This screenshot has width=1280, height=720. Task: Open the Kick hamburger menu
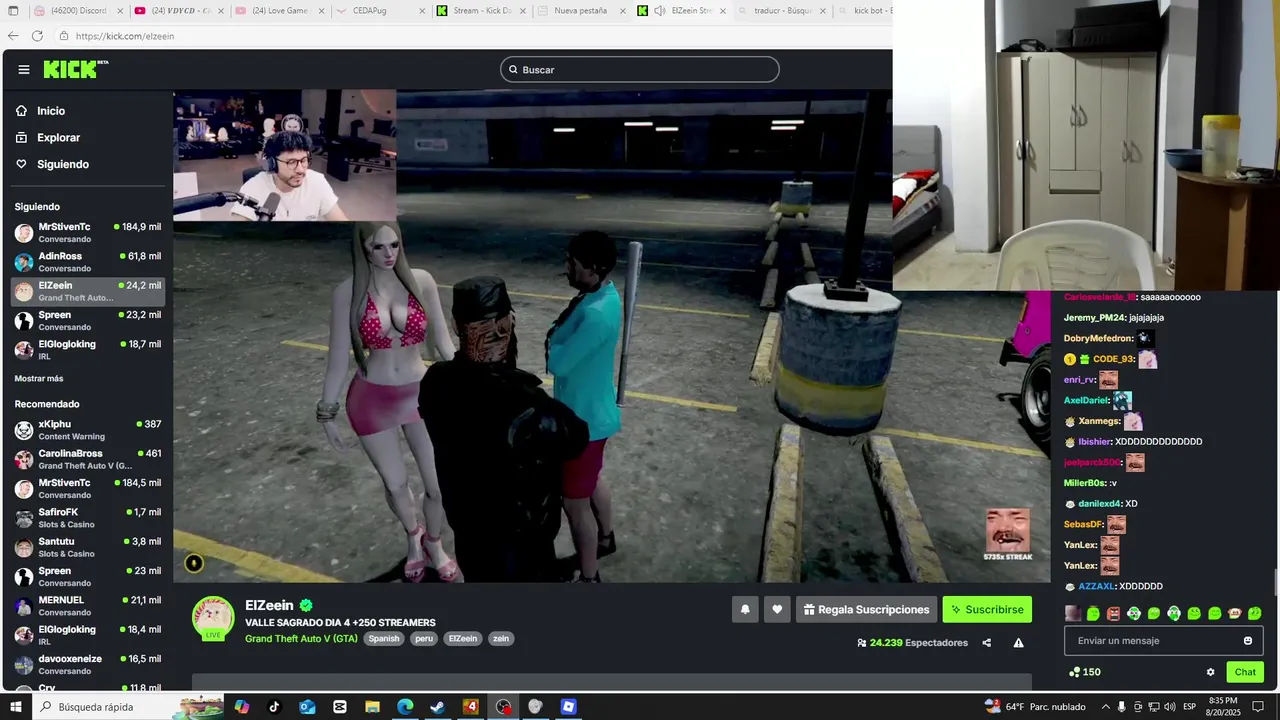coord(24,70)
